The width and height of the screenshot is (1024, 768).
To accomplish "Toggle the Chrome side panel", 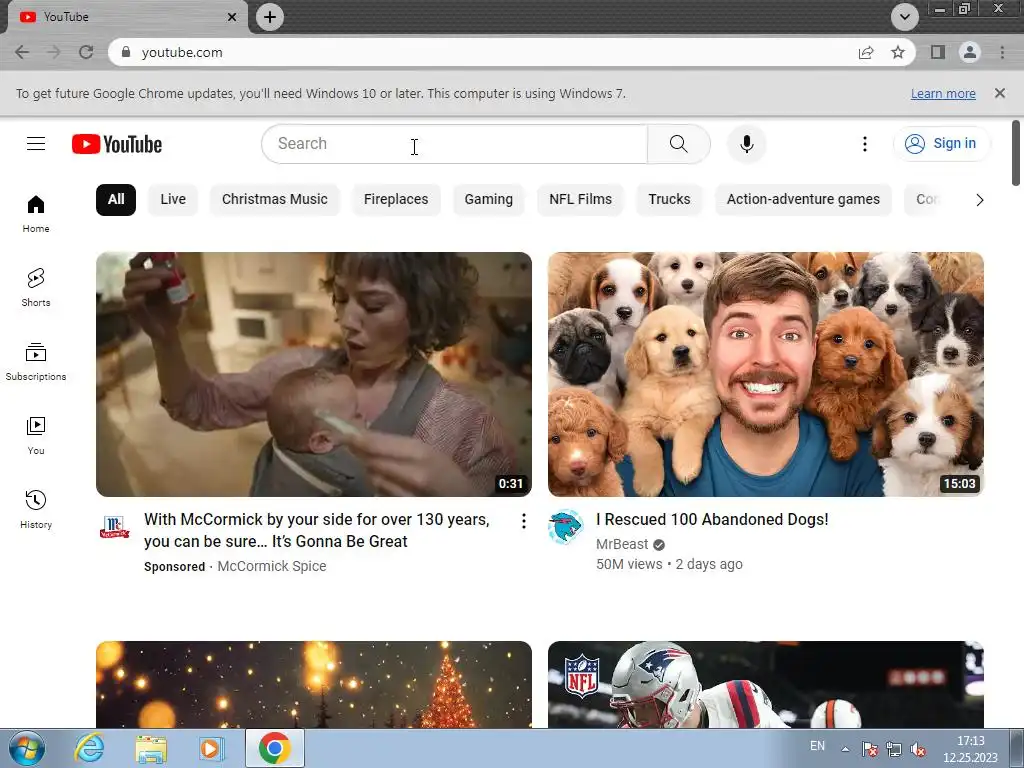I will coord(938,52).
